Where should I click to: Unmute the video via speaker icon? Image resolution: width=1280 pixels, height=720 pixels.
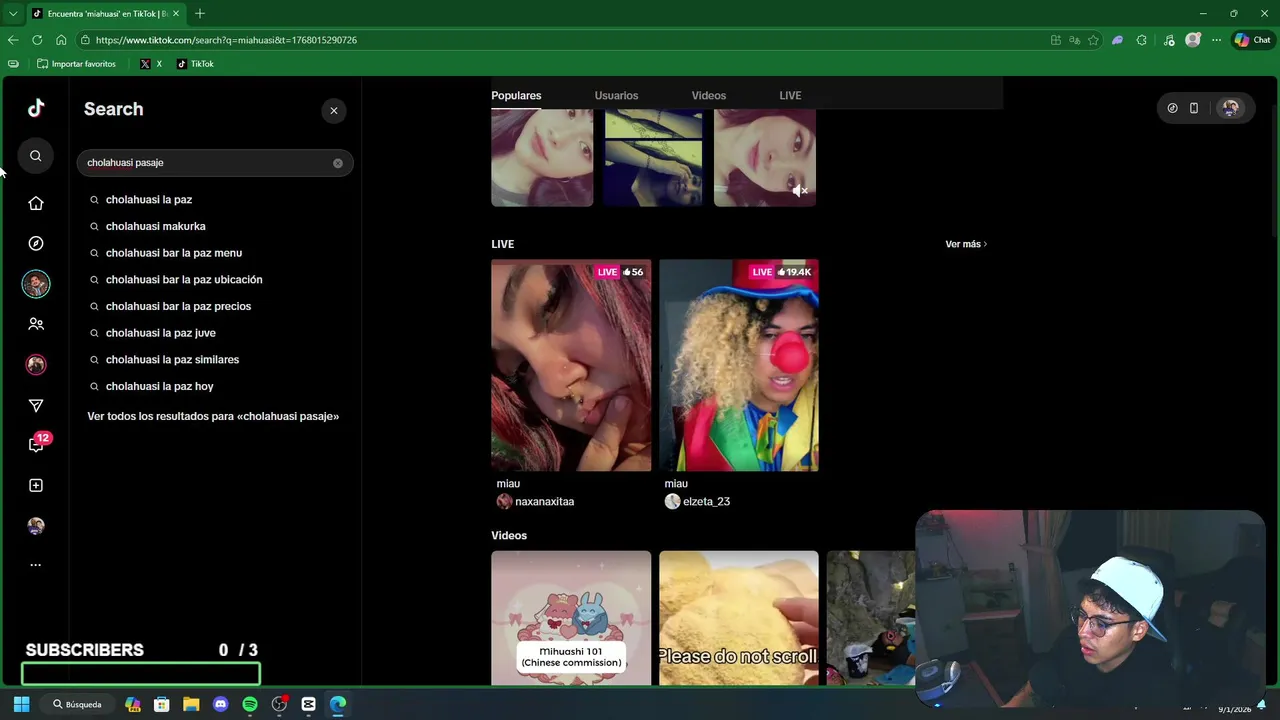click(x=800, y=190)
